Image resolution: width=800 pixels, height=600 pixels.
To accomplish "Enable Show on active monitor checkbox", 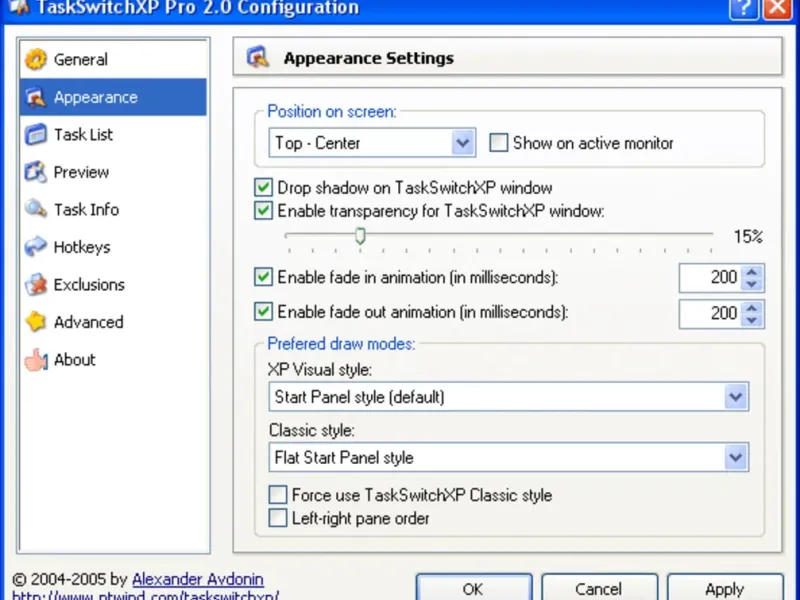I will [x=498, y=143].
